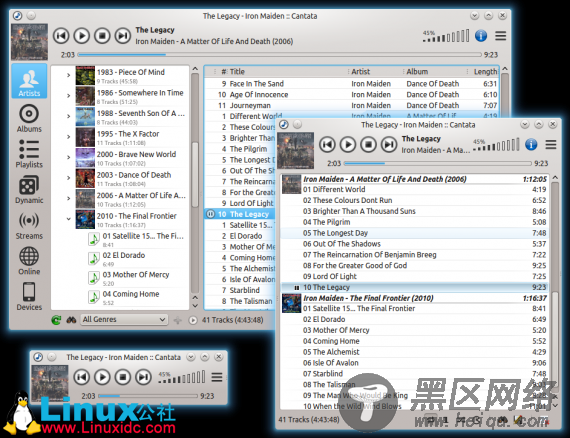
Task: Open the Streams sidebar view
Action: [x=29, y=225]
